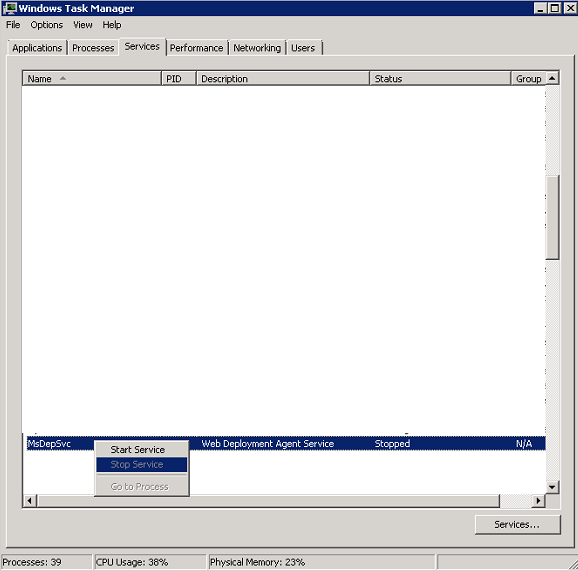This screenshot has width=578, height=571.
Task: Open the Help menu
Action: pyautogui.click(x=112, y=25)
